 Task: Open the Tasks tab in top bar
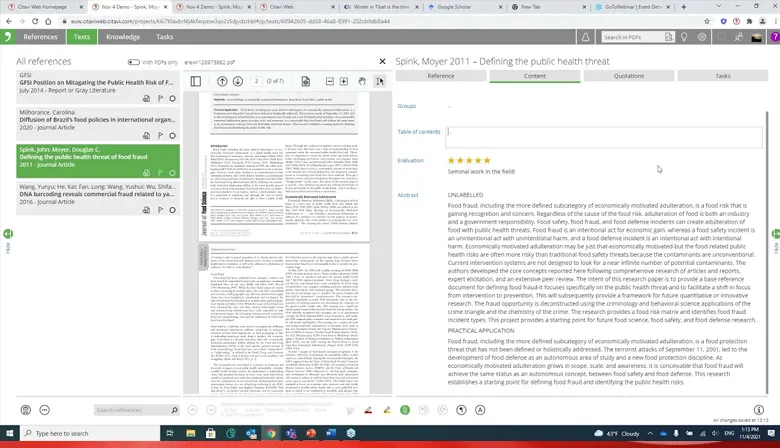coord(165,37)
